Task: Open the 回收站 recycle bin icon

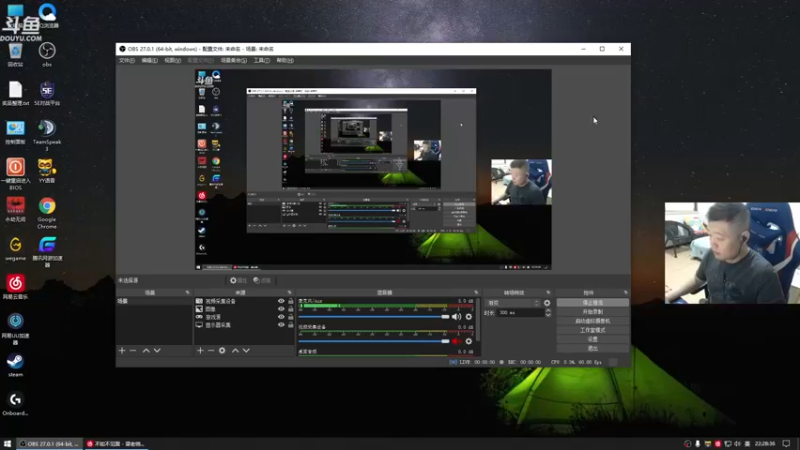Action: 15,55
